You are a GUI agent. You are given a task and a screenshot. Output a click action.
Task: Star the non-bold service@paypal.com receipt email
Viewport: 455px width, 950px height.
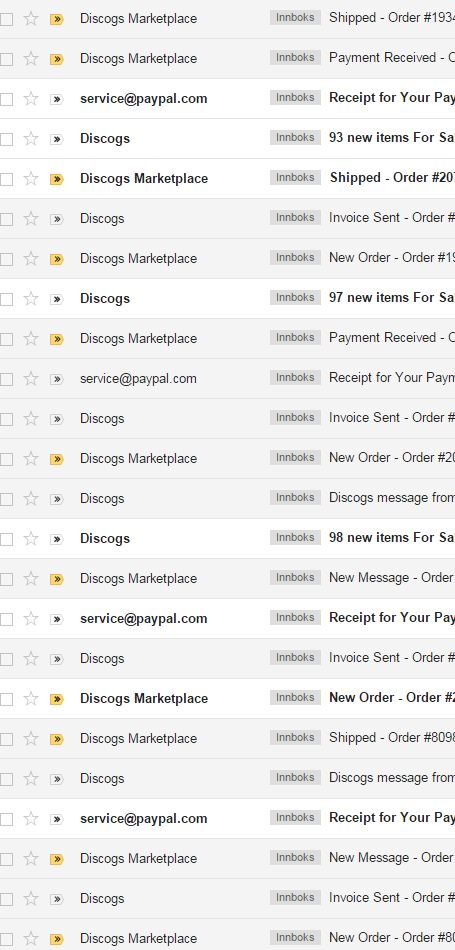31,379
